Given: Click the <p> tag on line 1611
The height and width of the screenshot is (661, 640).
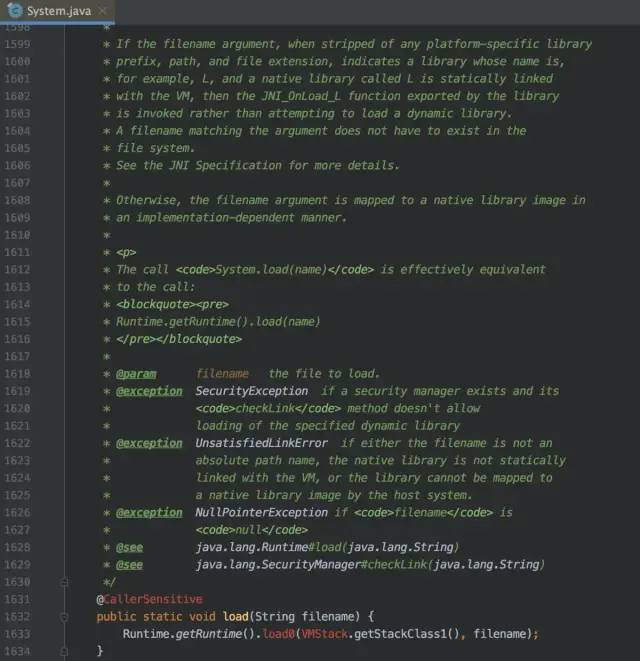Looking at the screenshot, I should coord(126,253).
